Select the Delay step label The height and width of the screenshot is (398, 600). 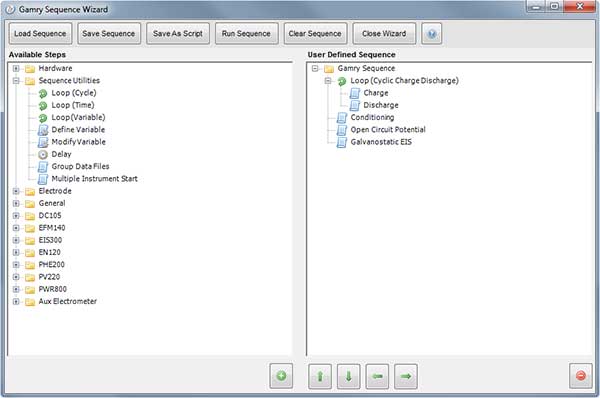point(61,154)
